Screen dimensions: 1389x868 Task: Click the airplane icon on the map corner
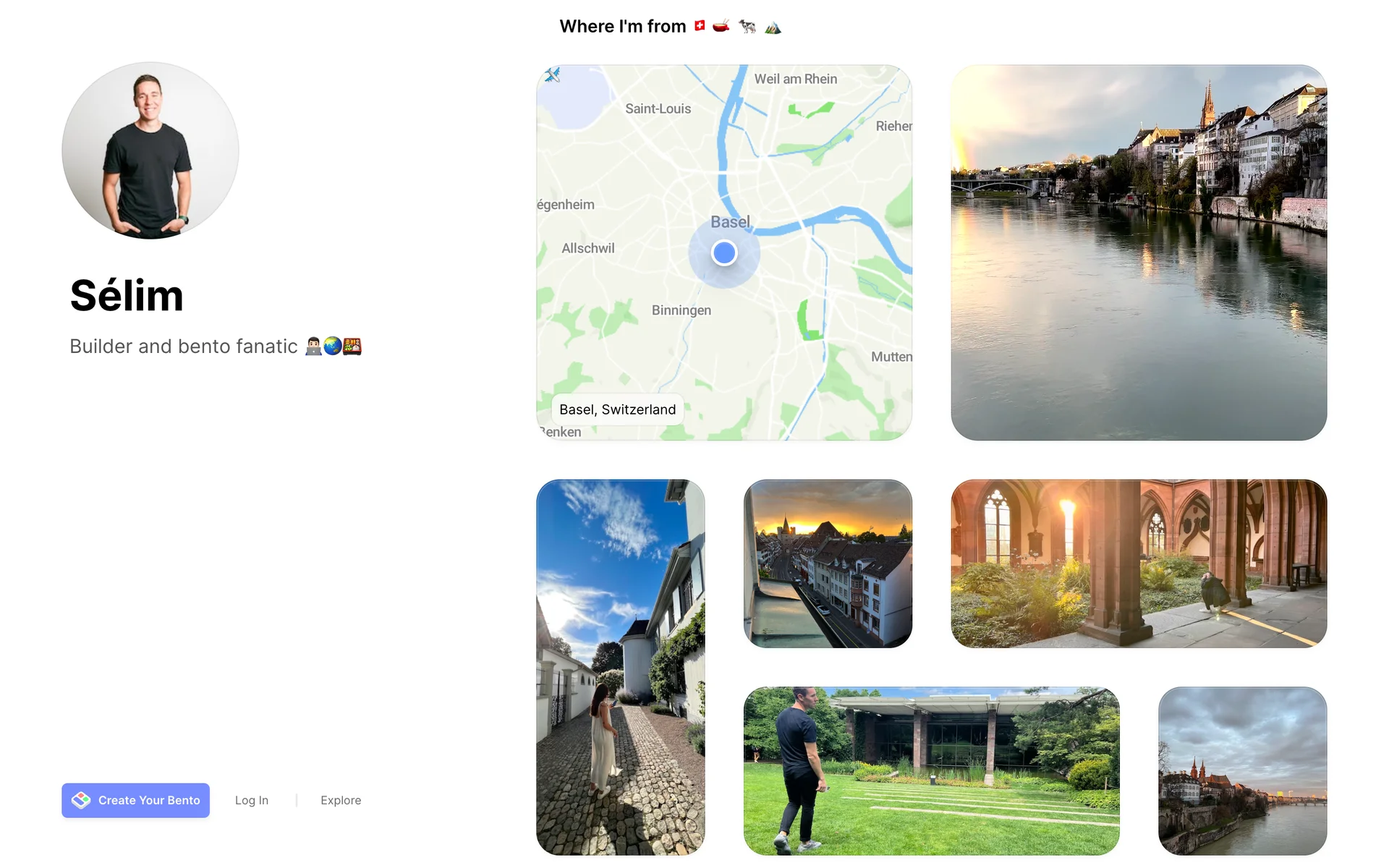tap(553, 75)
